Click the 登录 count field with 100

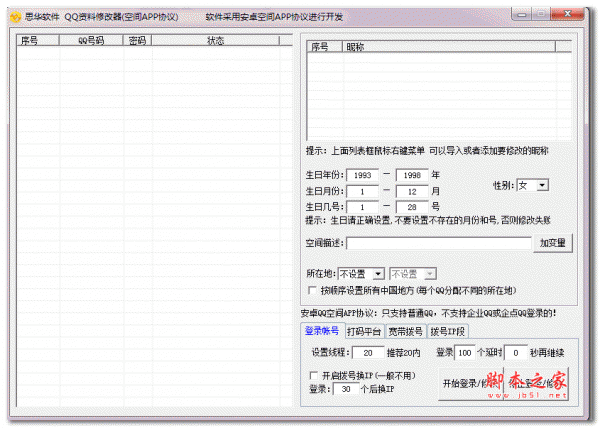click(465, 353)
